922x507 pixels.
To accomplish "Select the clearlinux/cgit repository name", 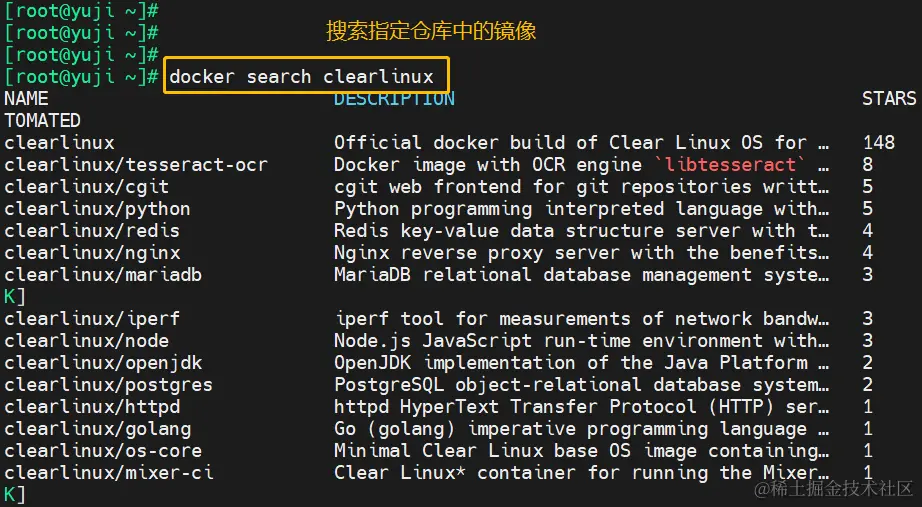I will tap(86, 187).
